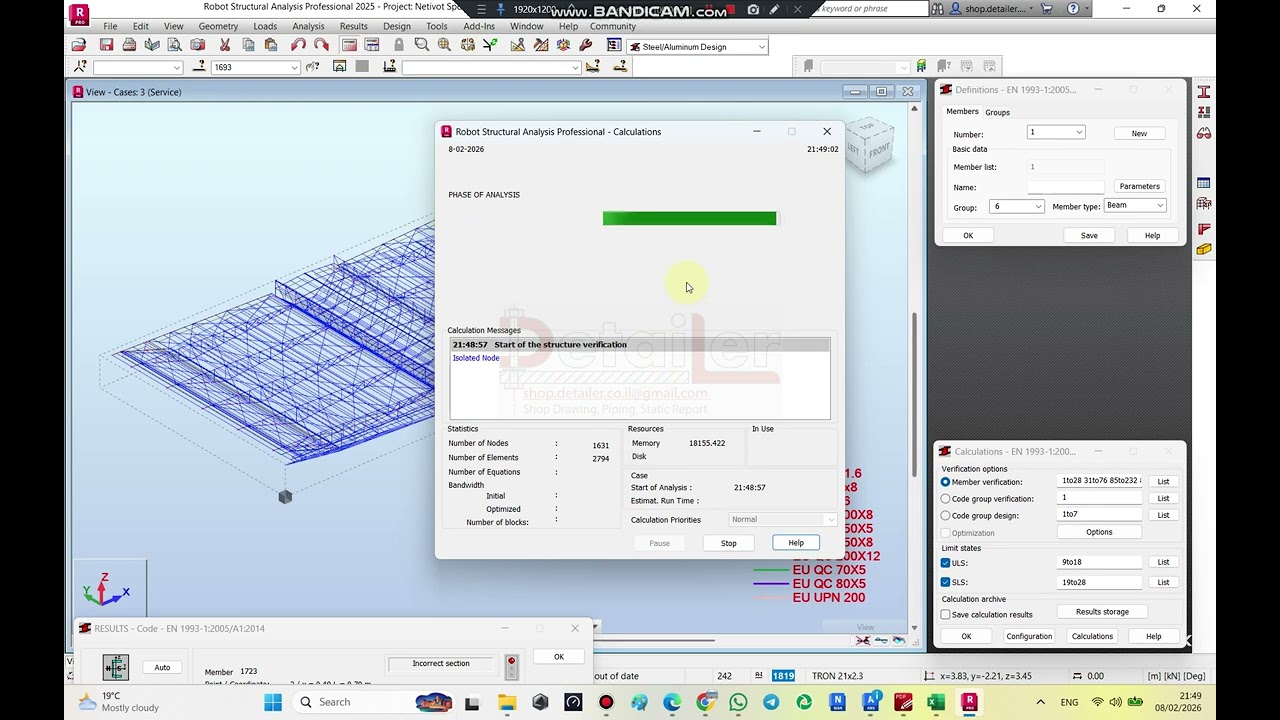Open the File menu
1280x720 pixels.
110,26
